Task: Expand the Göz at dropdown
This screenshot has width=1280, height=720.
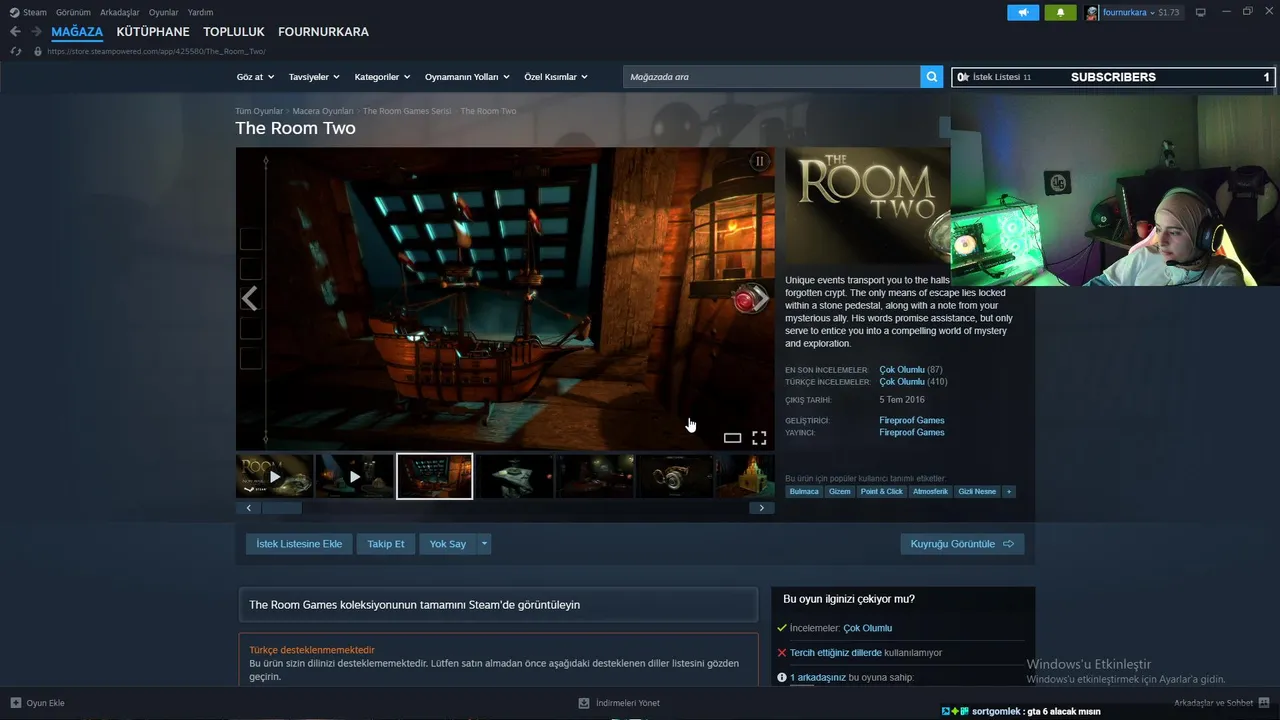Action: (254, 77)
